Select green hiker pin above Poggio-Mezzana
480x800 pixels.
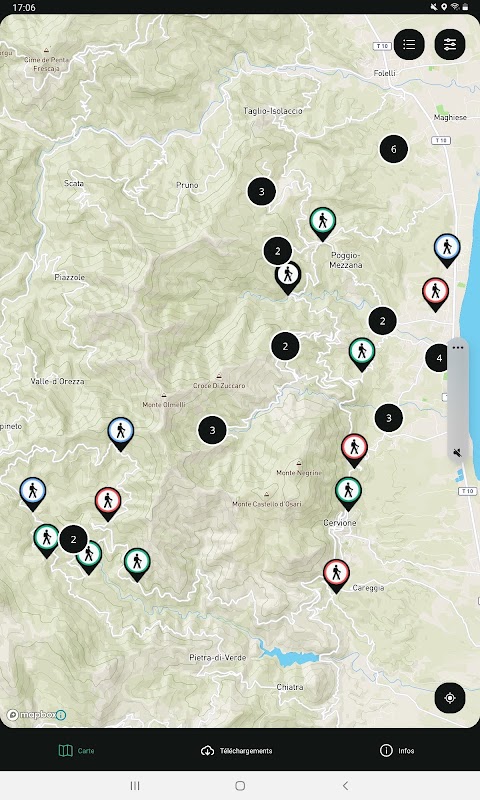pos(322,223)
